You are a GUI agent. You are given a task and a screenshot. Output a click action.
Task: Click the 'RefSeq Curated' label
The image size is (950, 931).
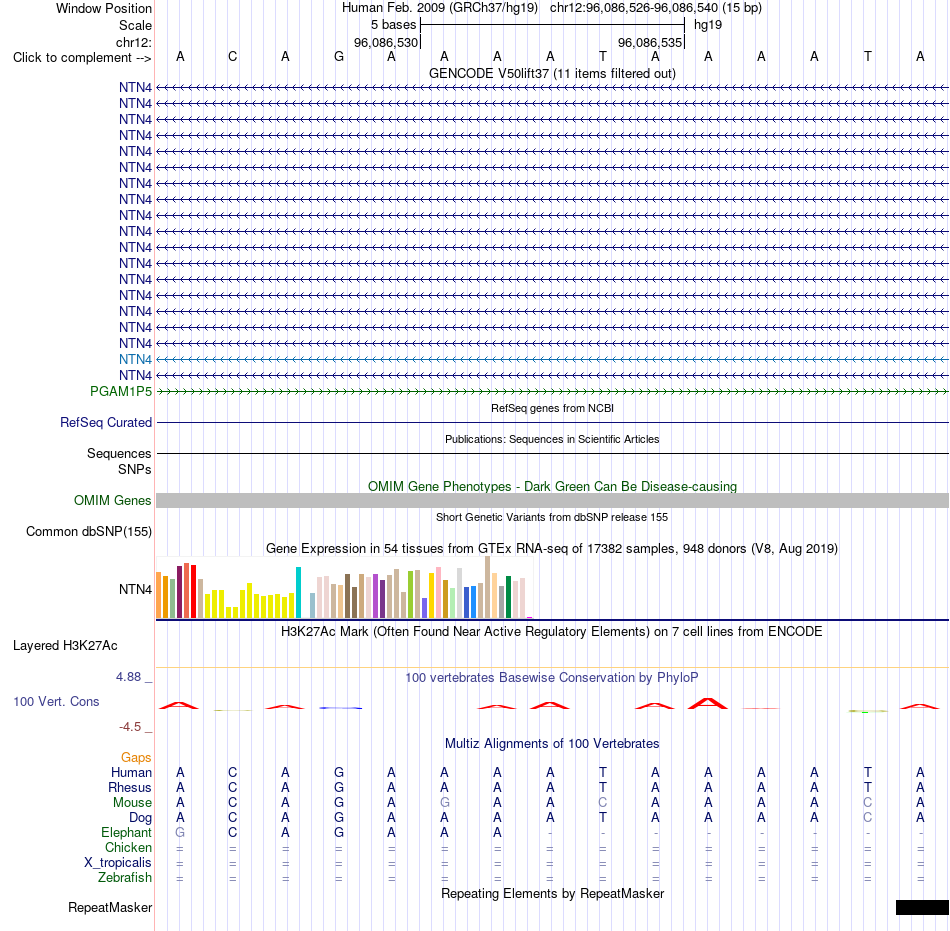(105, 422)
